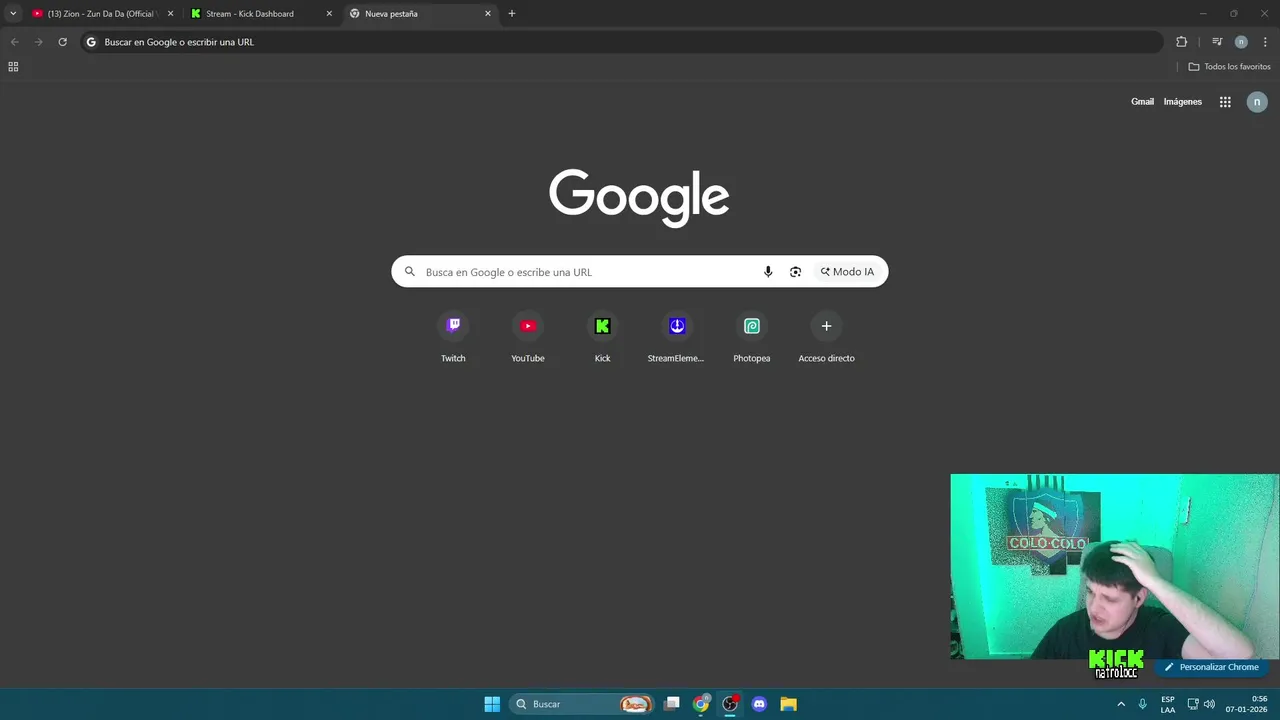
Task: Open the Chrome three-dot menu
Action: [1265, 42]
